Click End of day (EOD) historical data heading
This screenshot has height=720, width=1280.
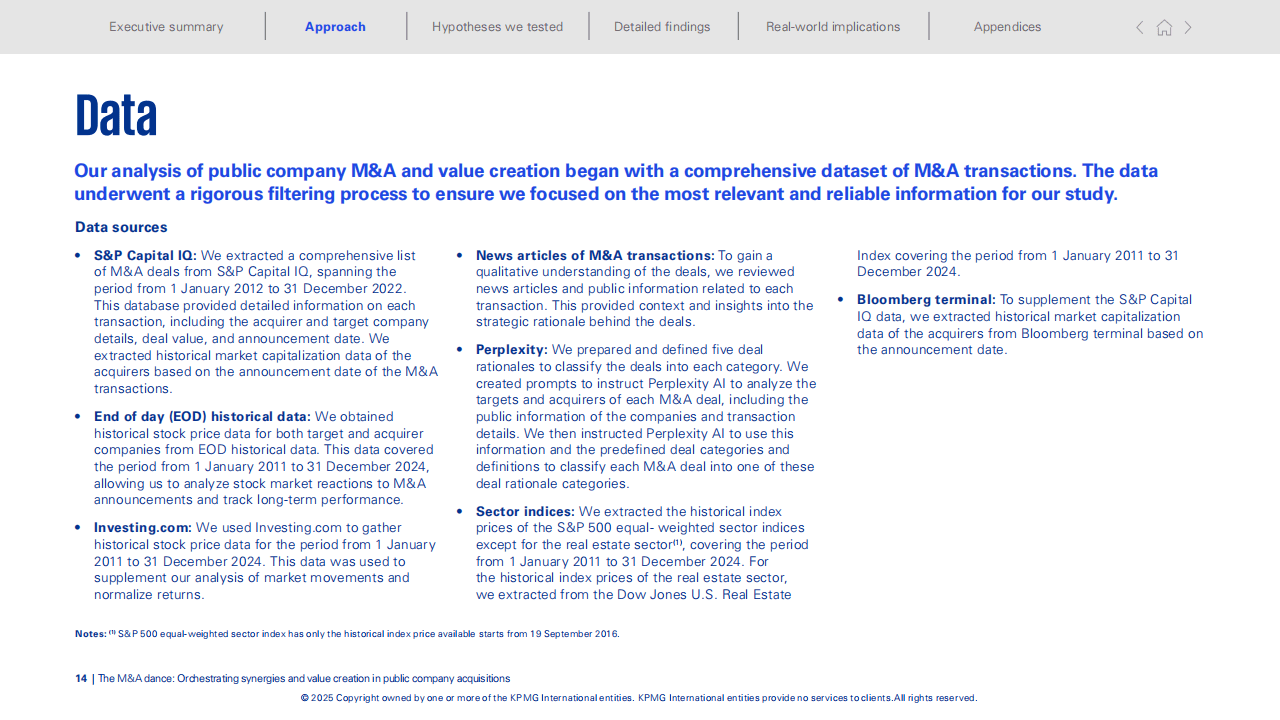[203, 416]
